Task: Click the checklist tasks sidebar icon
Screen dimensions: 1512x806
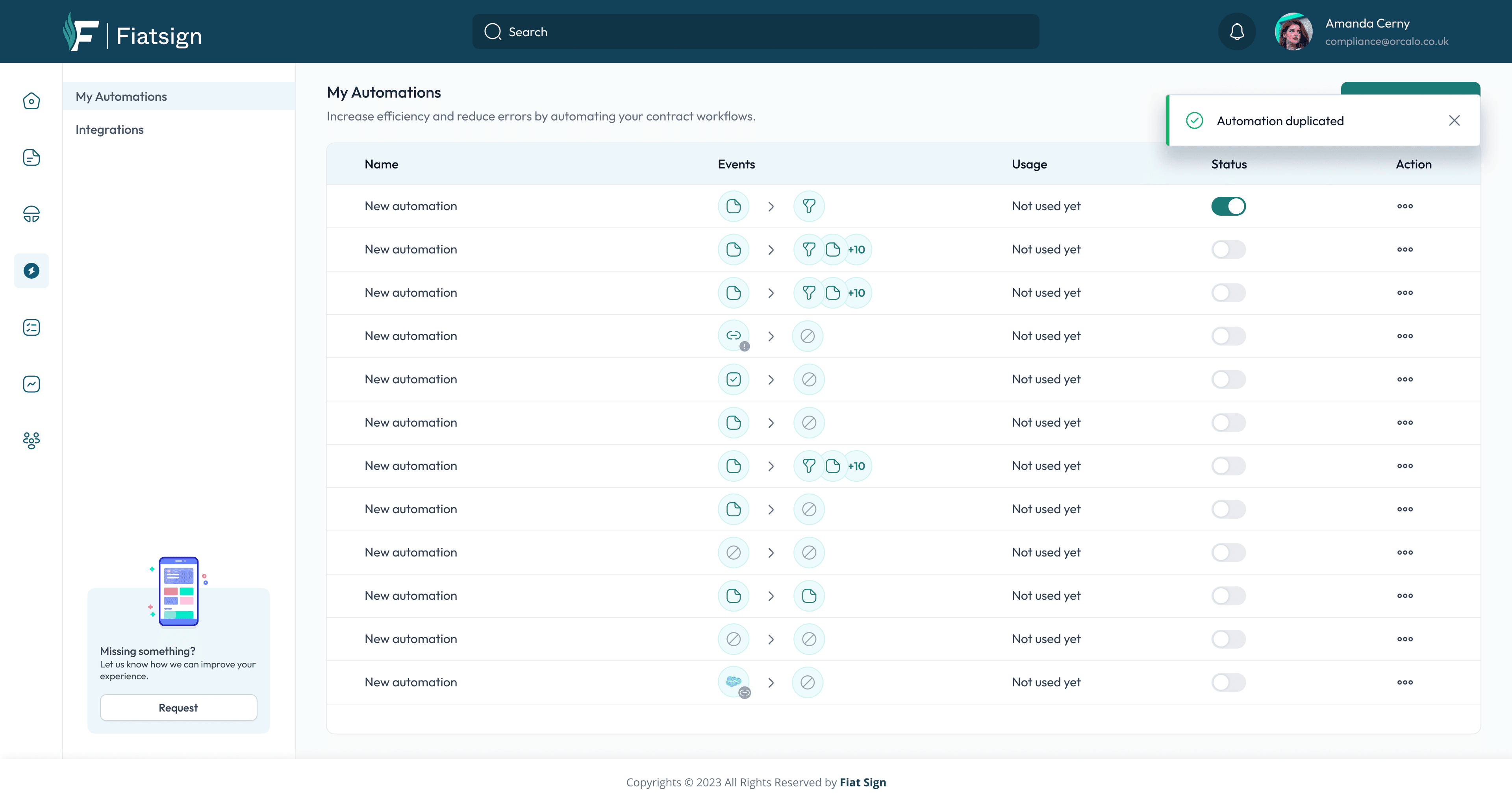Action: pyautogui.click(x=31, y=327)
